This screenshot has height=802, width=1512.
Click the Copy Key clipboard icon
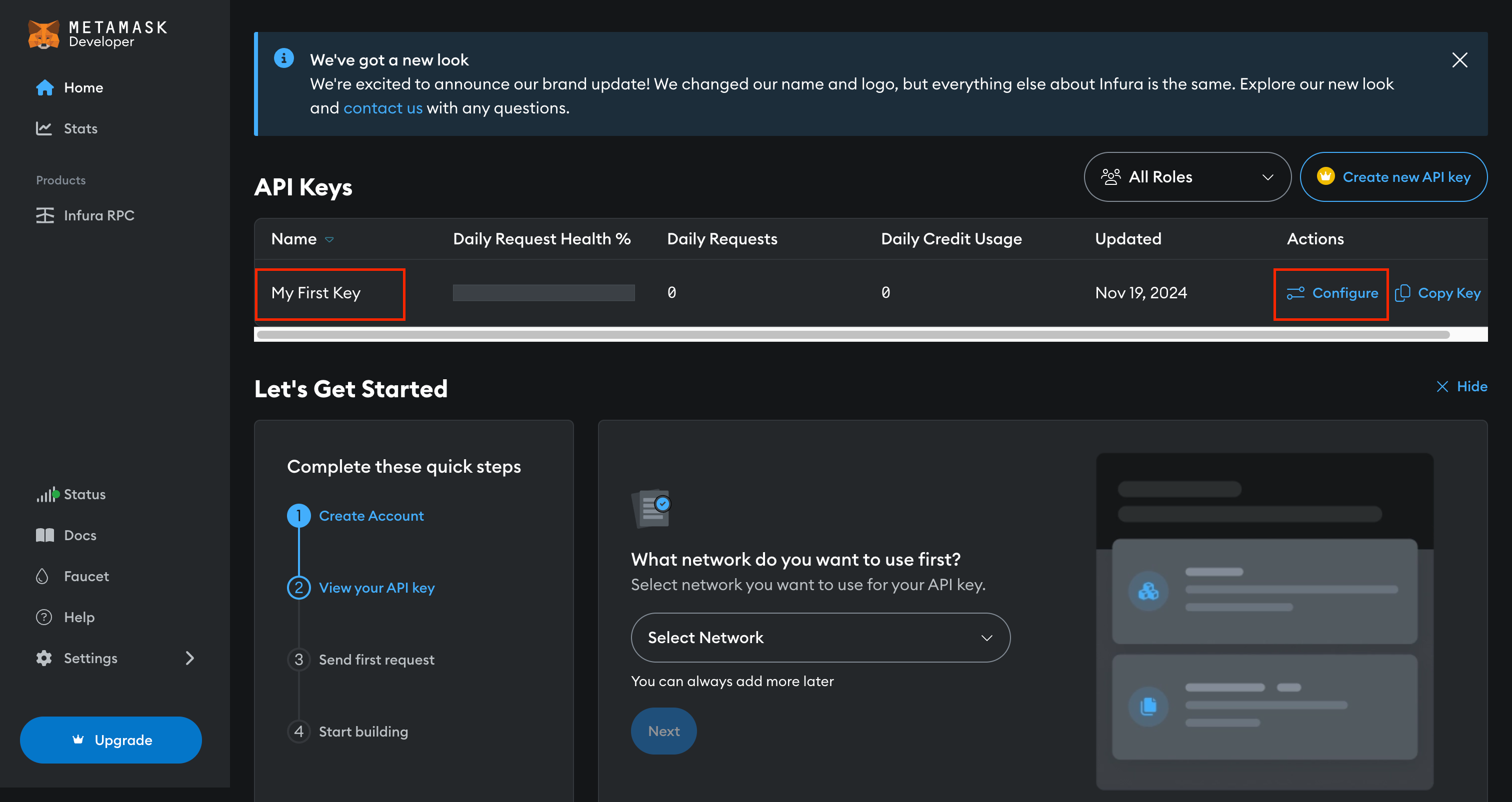click(x=1402, y=293)
